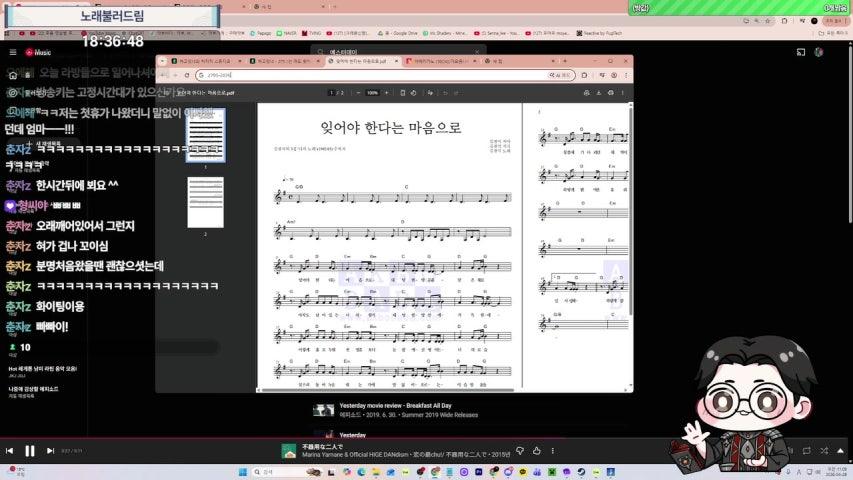Open the front browser three-dot menu
Screen dimensions: 853x480
[626, 75]
